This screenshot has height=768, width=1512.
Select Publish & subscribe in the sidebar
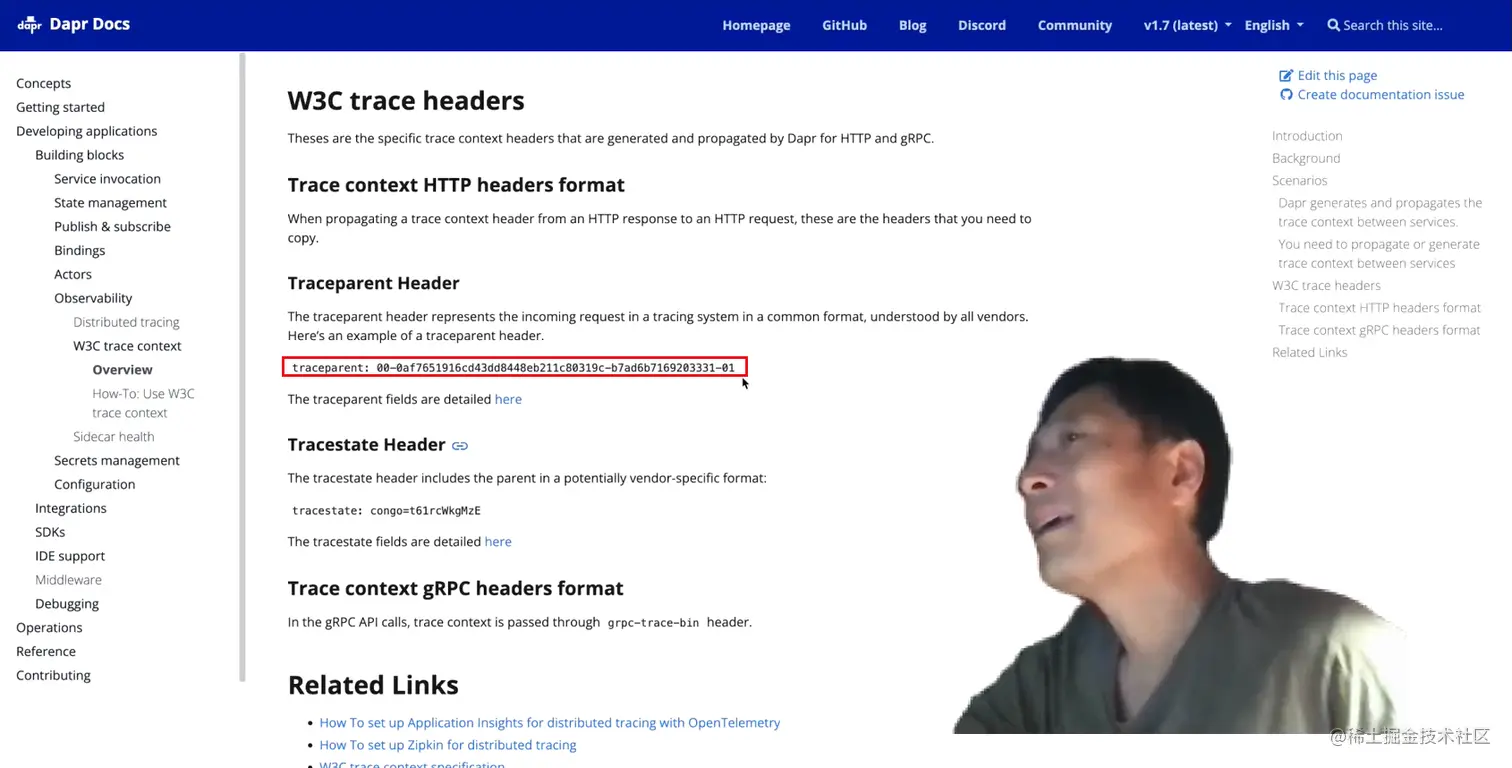pos(112,227)
